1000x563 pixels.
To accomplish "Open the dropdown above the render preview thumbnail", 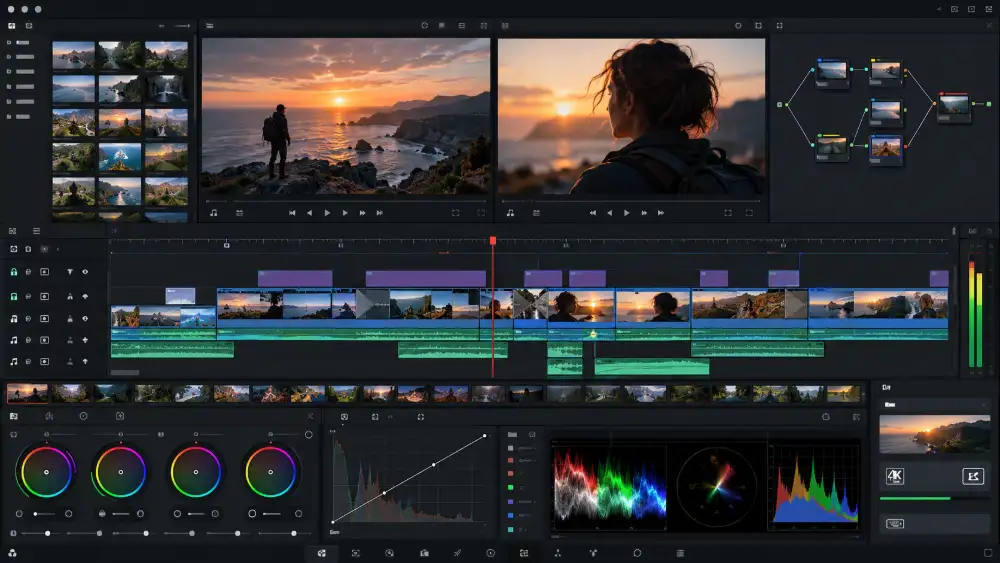I will coord(935,404).
